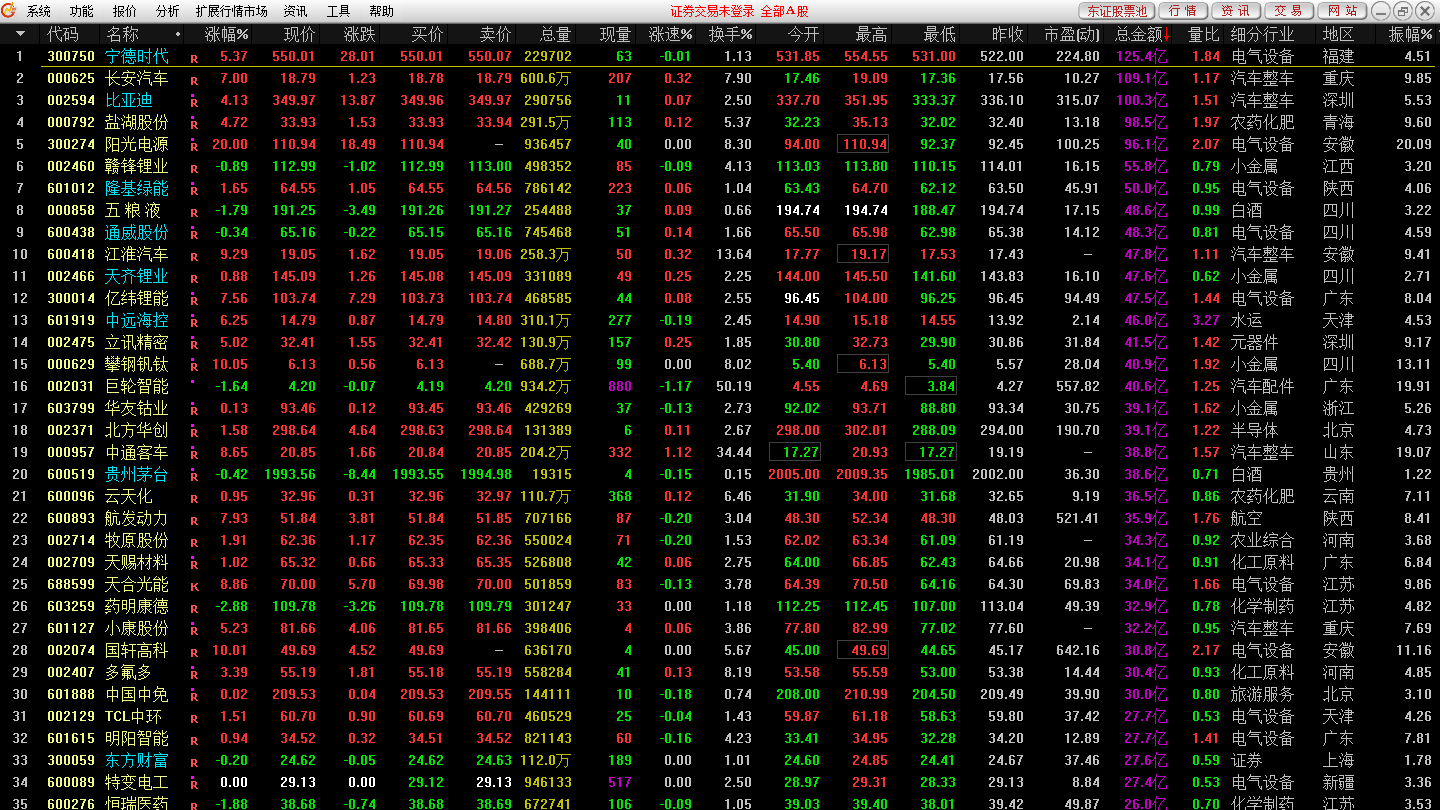Viewport: 1440px width, 810px height.
Task: Select the 长安汽车 stock name
Action: tap(137, 79)
